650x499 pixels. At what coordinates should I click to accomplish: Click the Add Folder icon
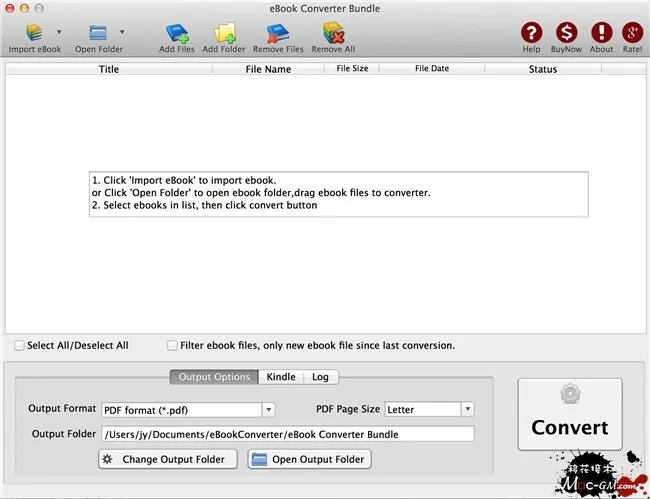pyautogui.click(x=225, y=33)
